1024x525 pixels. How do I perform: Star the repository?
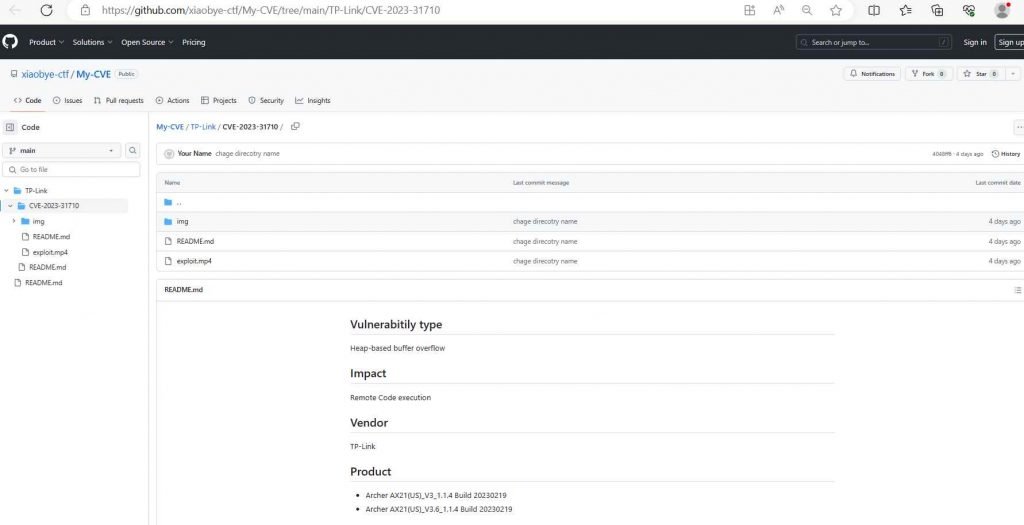click(x=981, y=74)
